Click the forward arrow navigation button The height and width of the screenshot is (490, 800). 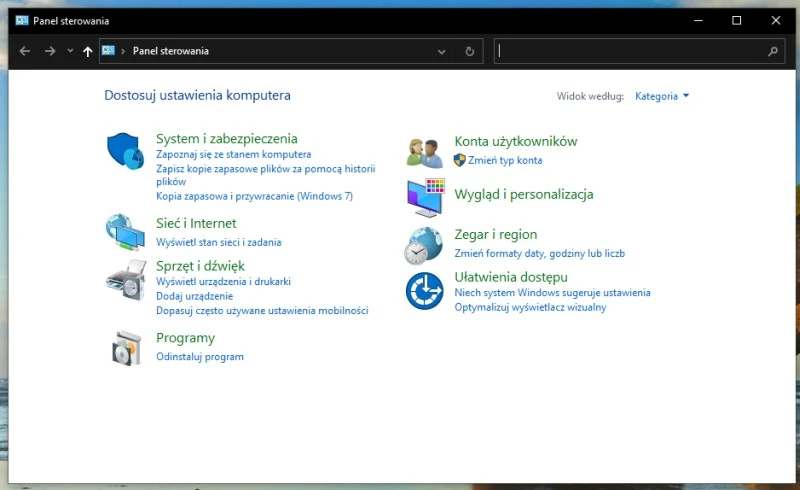click(x=50, y=51)
